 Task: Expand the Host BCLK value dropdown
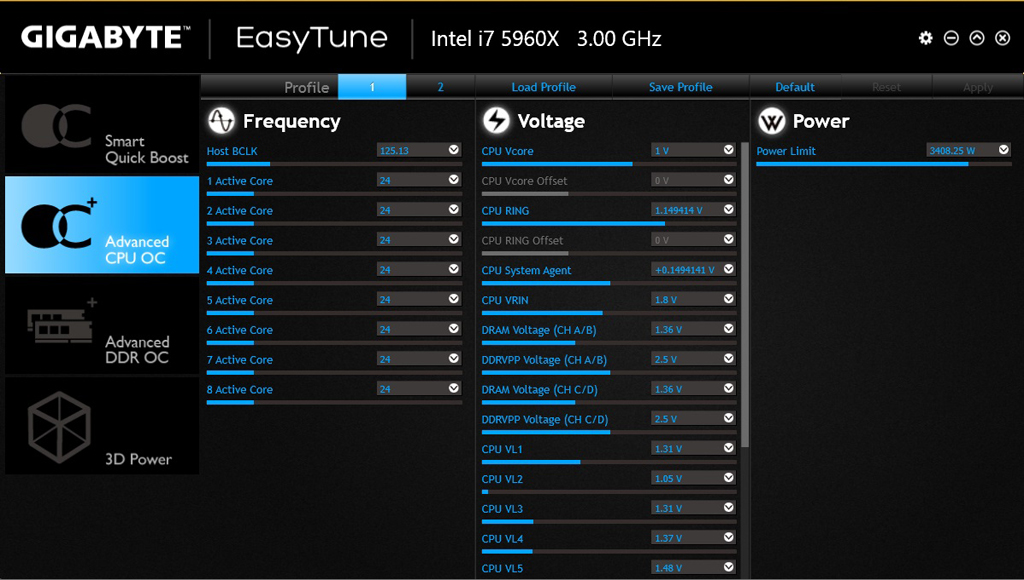click(454, 150)
